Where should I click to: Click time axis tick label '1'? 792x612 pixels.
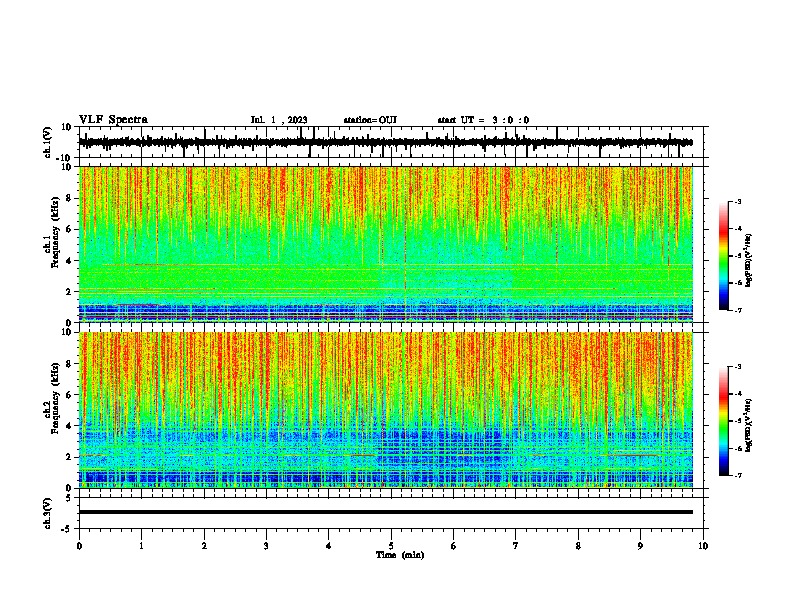point(141,546)
